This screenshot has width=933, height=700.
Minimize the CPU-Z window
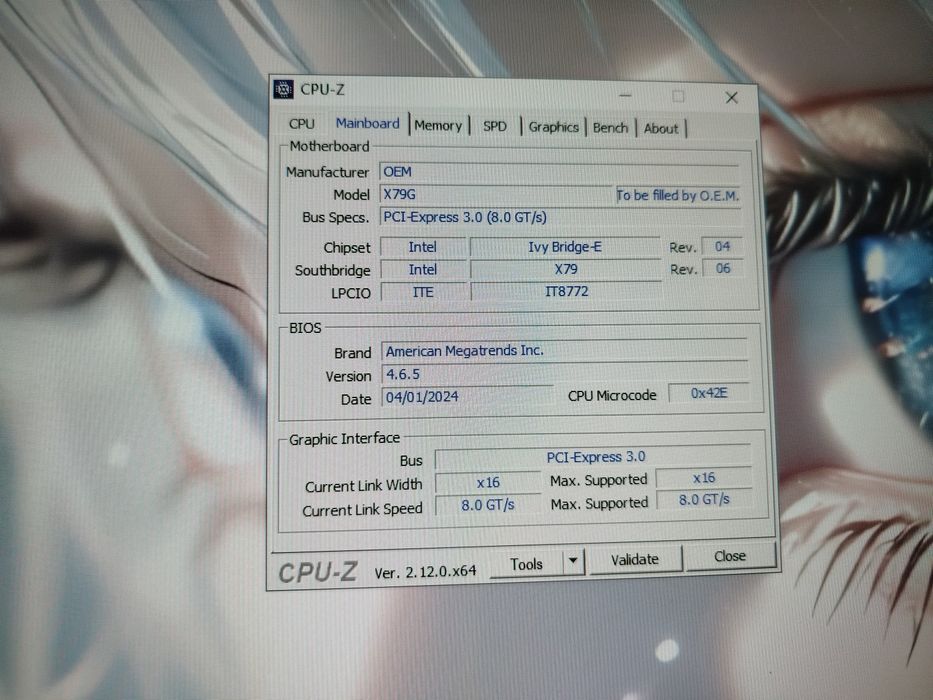tap(625, 95)
